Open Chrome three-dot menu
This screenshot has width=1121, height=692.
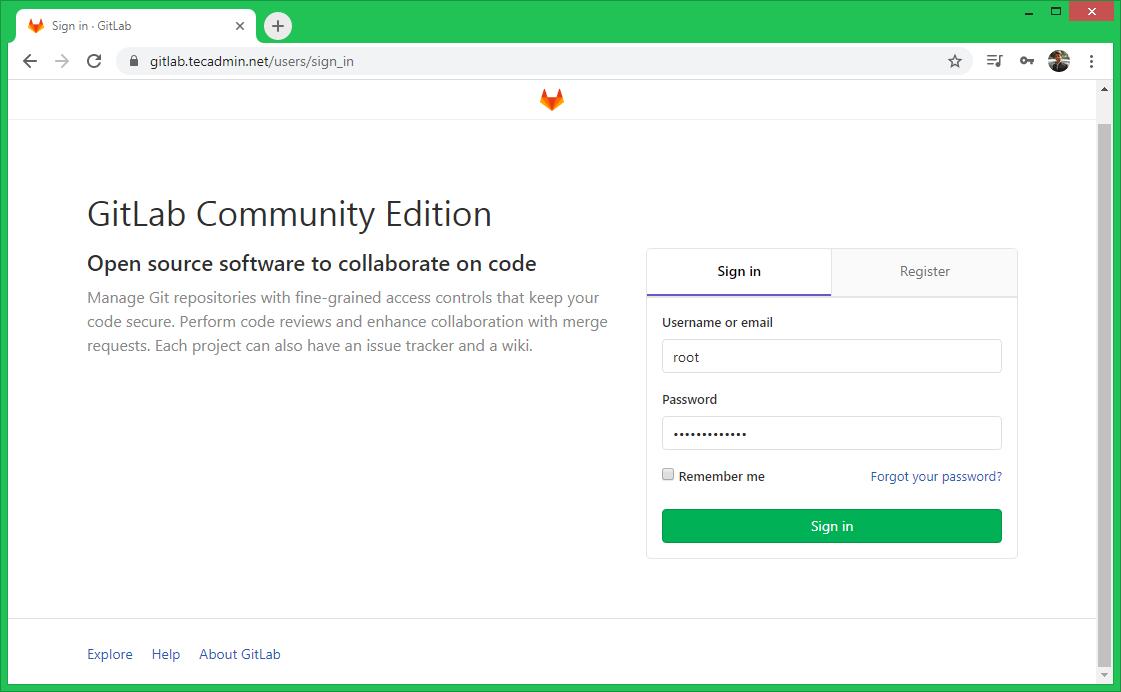1091,61
